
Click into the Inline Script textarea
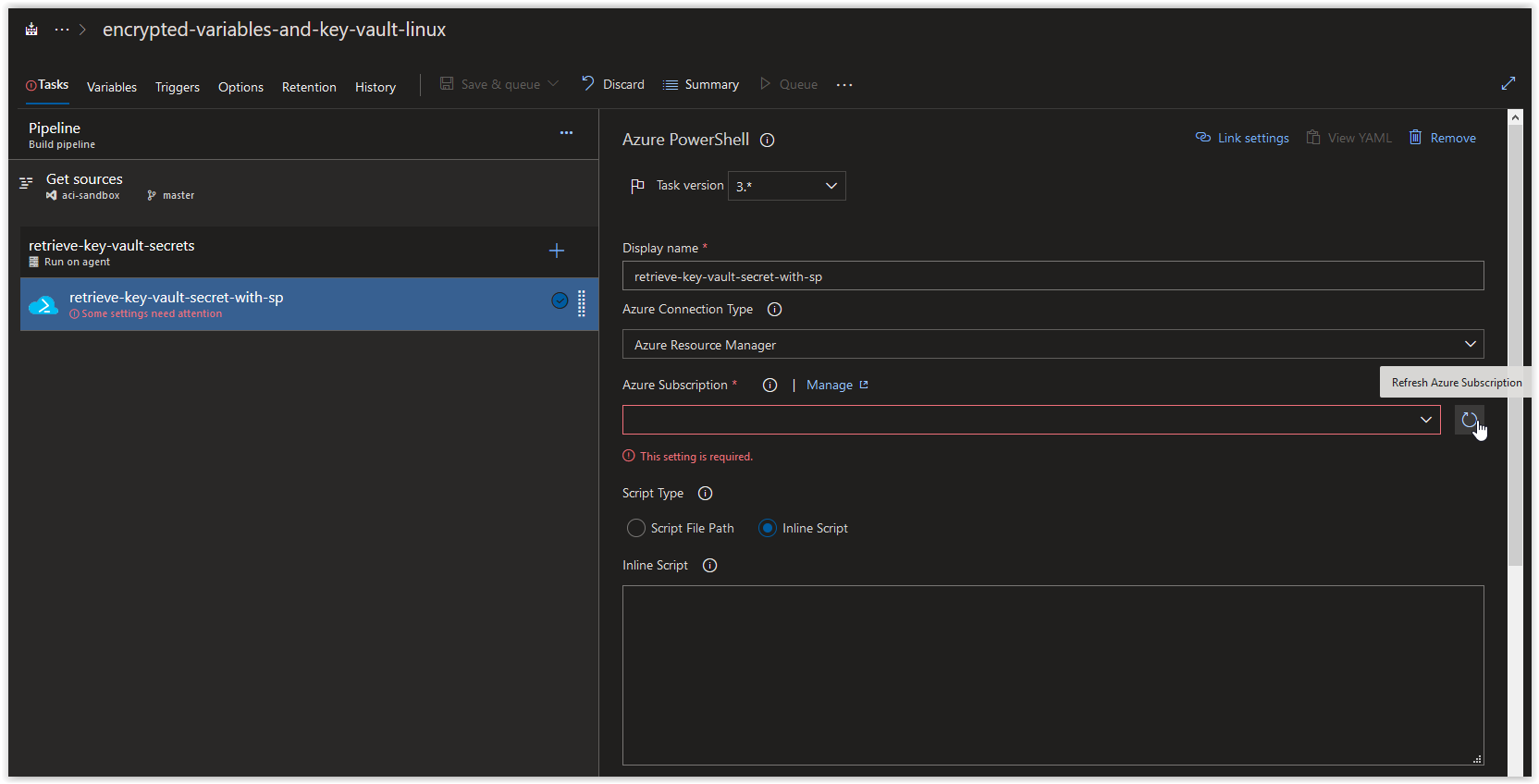(x=1053, y=675)
